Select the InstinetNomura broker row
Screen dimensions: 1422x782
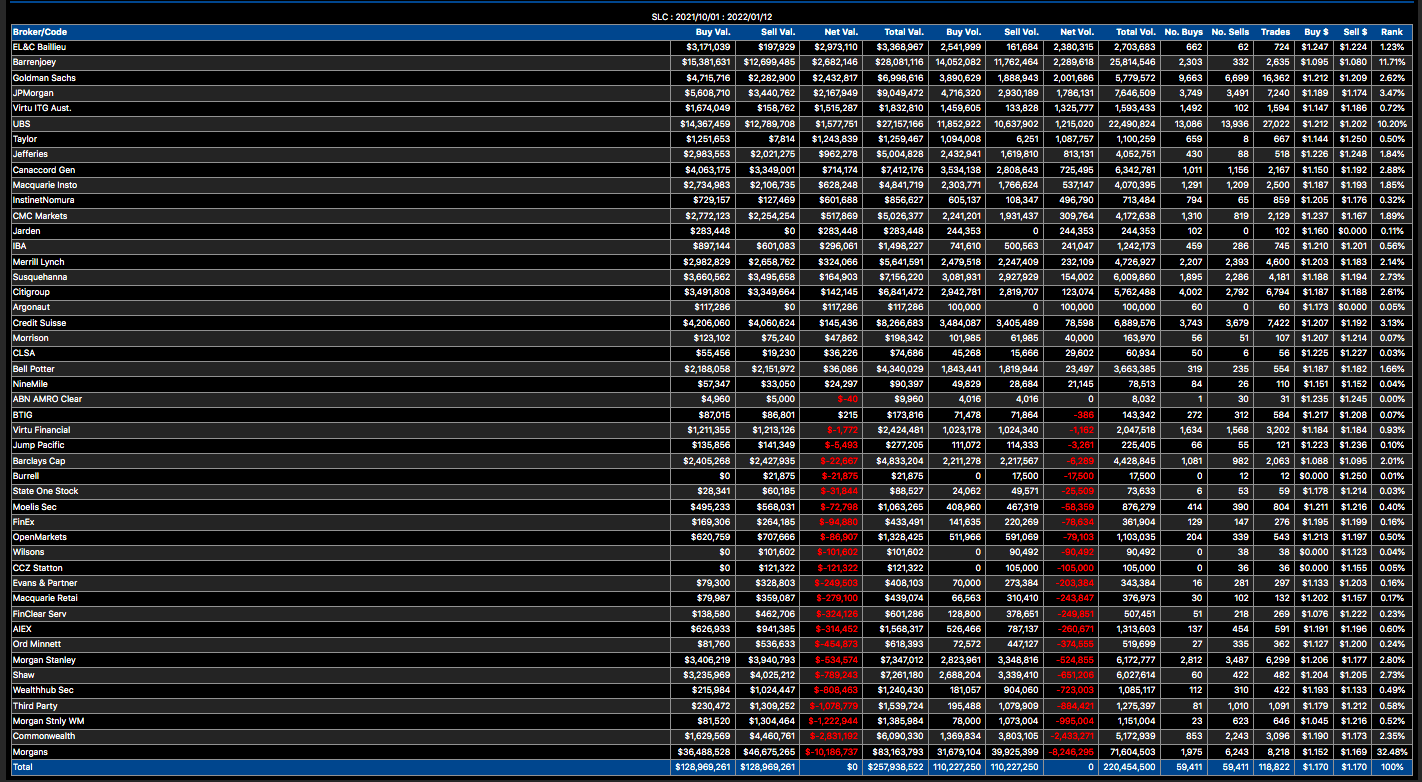(709, 200)
